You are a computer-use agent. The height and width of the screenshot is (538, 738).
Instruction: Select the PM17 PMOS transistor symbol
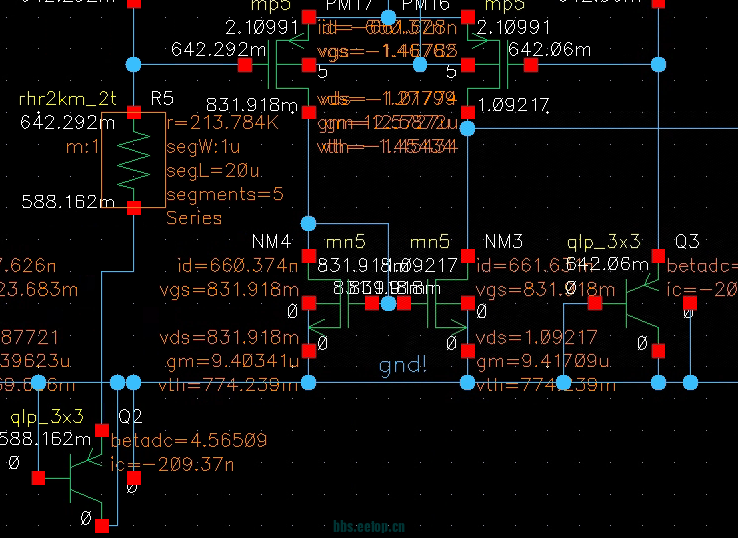pos(287,64)
